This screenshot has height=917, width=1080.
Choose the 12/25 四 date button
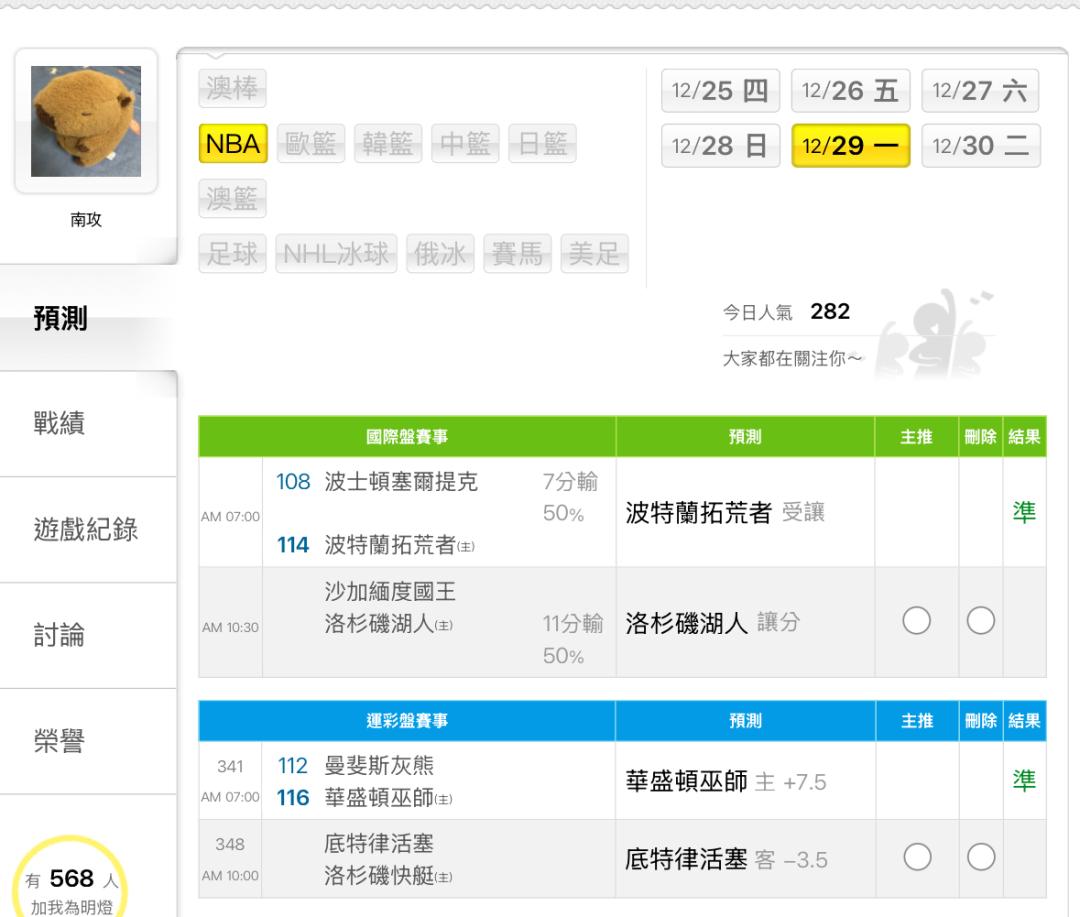[720, 92]
